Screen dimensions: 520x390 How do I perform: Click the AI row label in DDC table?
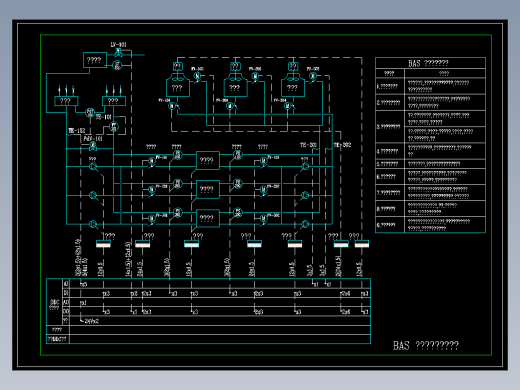66,284
